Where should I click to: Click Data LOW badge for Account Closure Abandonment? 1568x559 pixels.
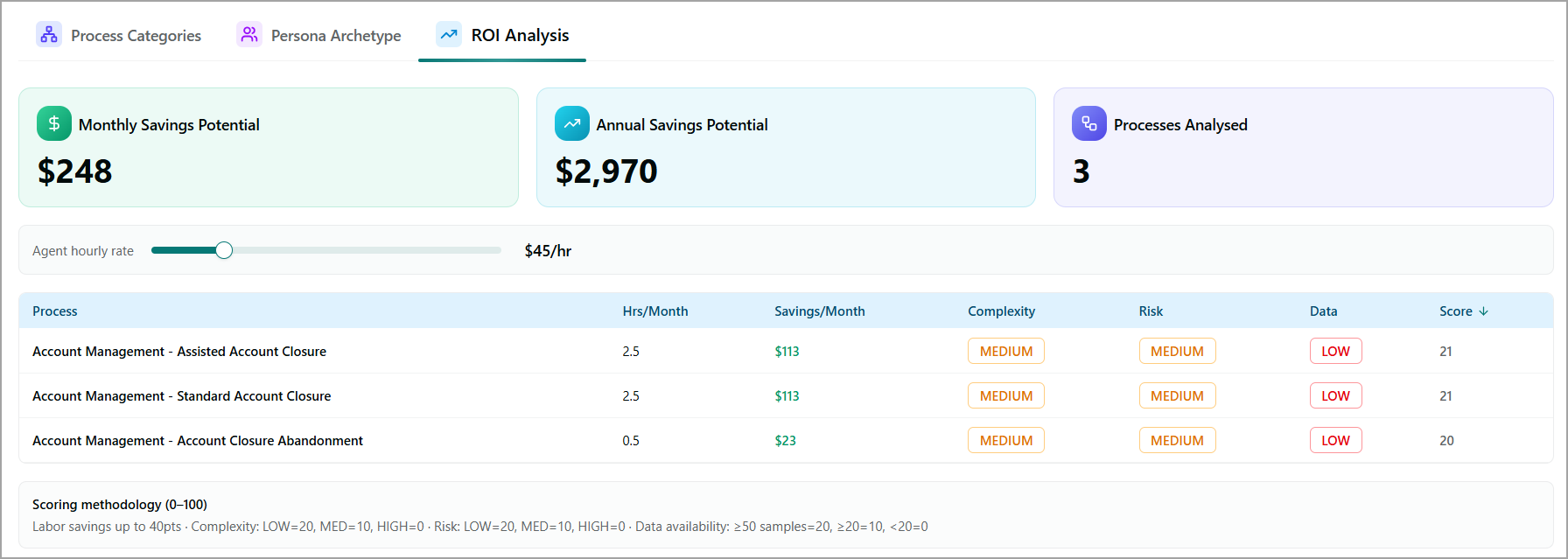[1335, 440]
